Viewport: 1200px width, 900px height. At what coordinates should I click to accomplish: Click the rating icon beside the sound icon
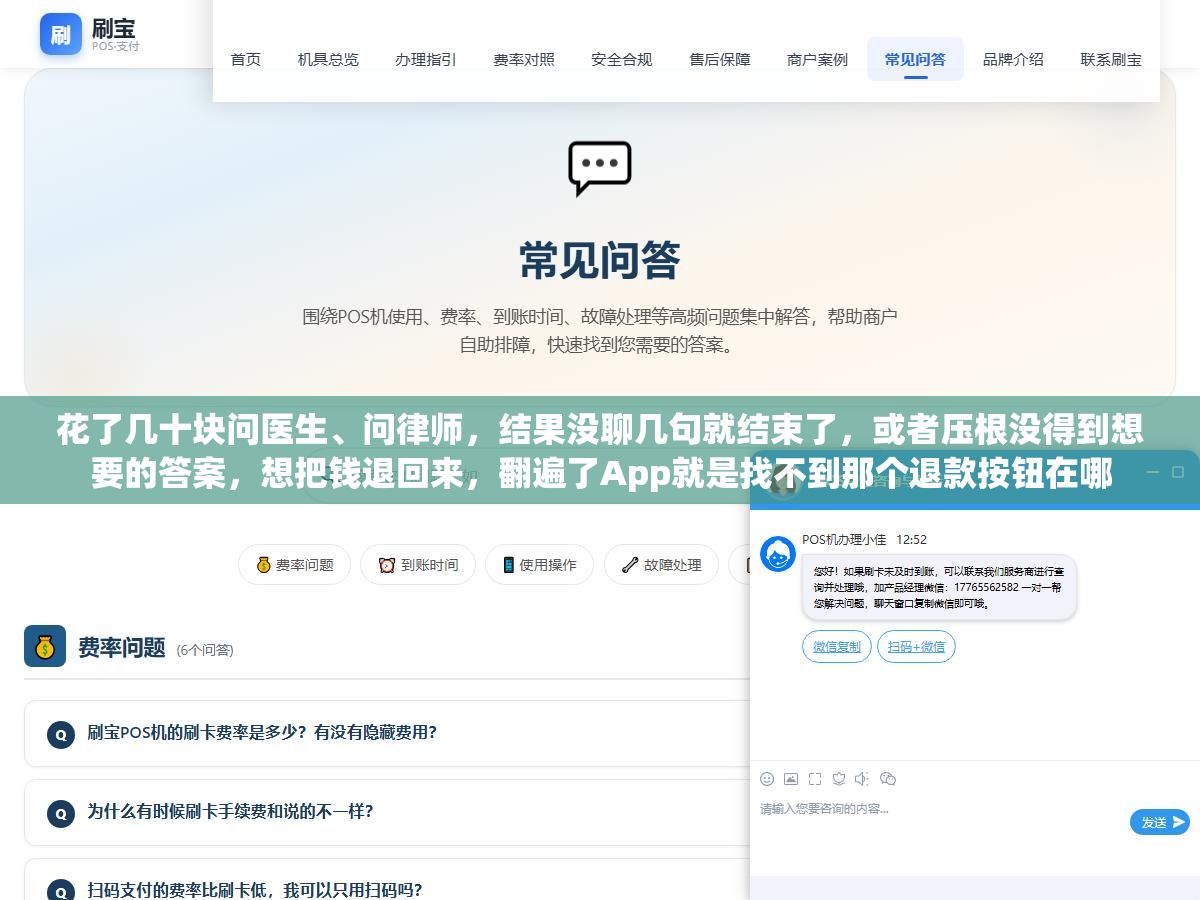pos(839,778)
